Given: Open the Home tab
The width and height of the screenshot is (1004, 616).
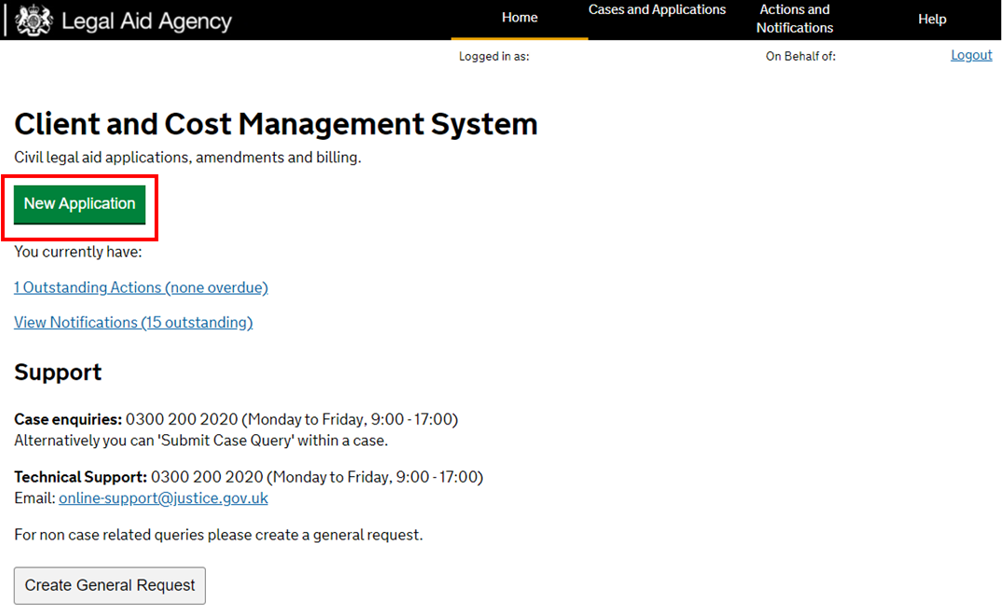Looking at the screenshot, I should click(x=519, y=18).
